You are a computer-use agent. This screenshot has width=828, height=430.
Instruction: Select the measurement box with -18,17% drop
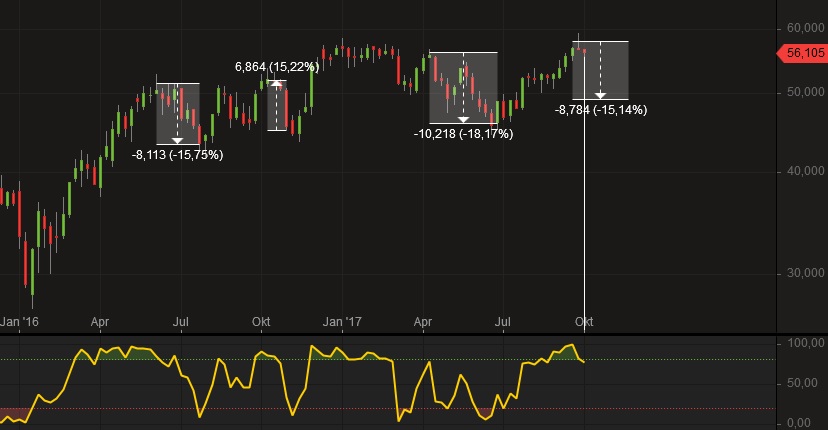point(463,88)
